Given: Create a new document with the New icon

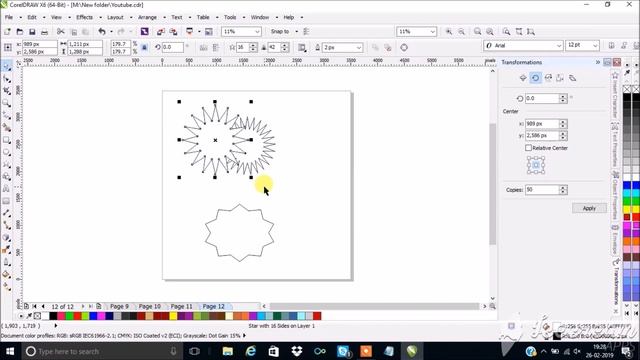Looking at the screenshot, I should (7, 31).
